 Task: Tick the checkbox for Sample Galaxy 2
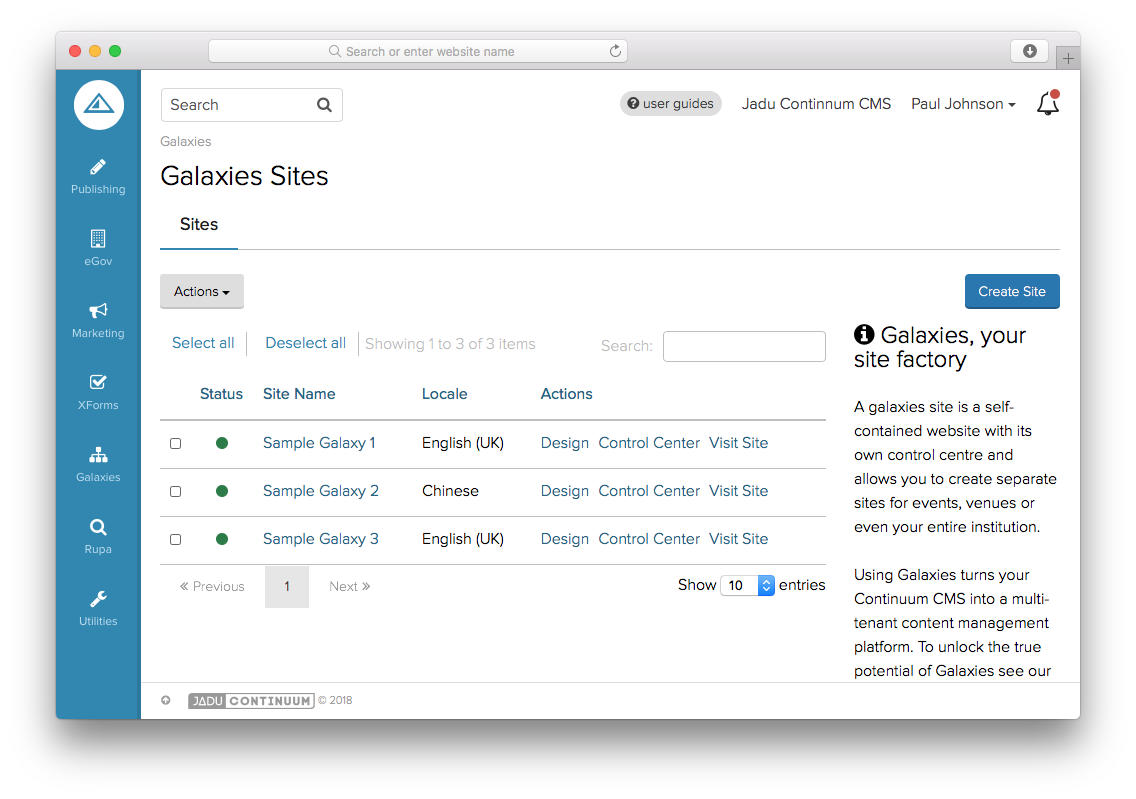click(176, 491)
